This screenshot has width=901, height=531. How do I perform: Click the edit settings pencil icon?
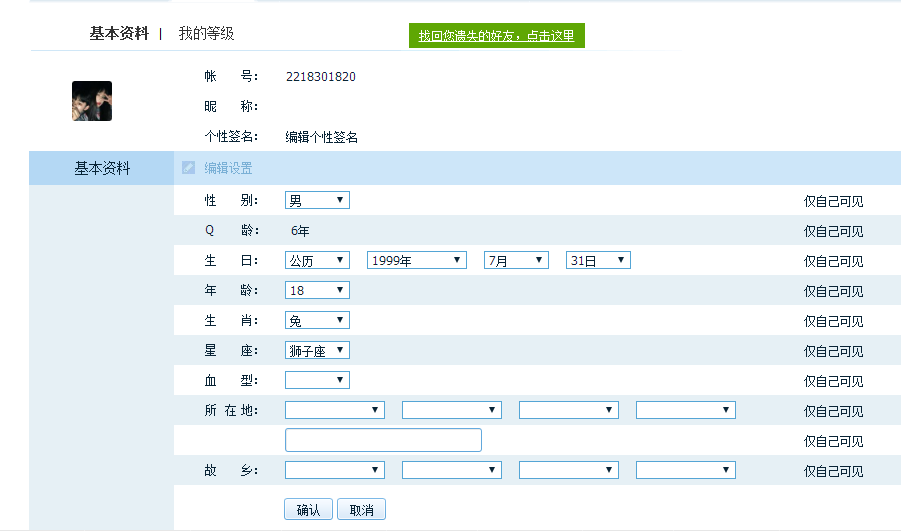pyautogui.click(x=188, y=168)
